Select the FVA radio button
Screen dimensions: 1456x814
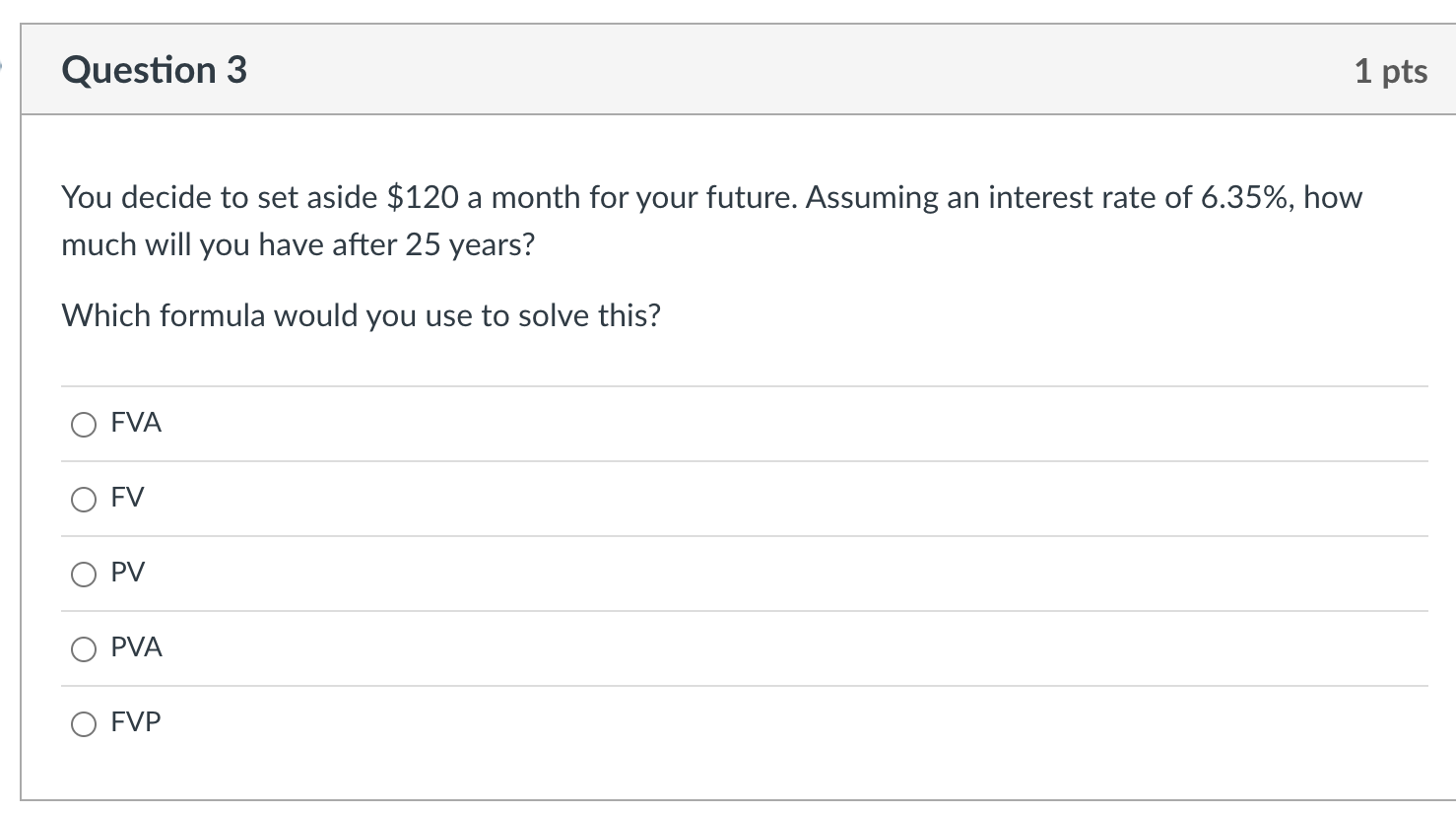[84, 425]
